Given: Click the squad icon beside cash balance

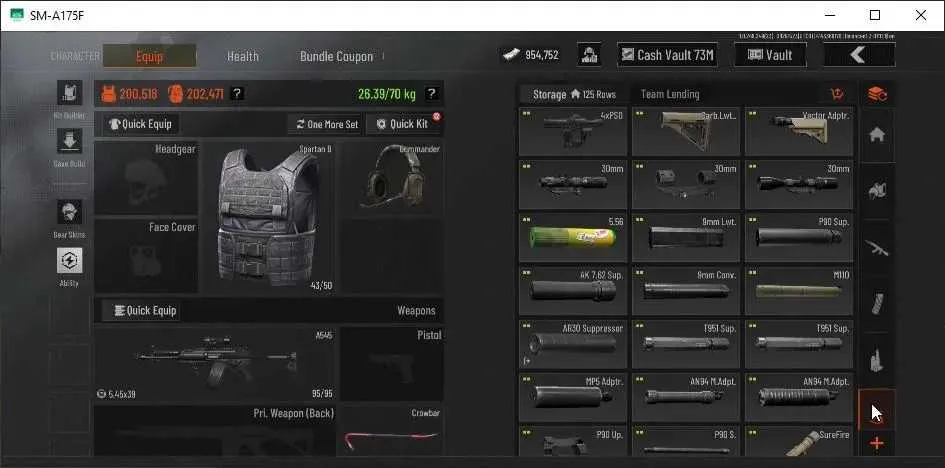Looking at the screenshot, I should [x=588, y=55].
